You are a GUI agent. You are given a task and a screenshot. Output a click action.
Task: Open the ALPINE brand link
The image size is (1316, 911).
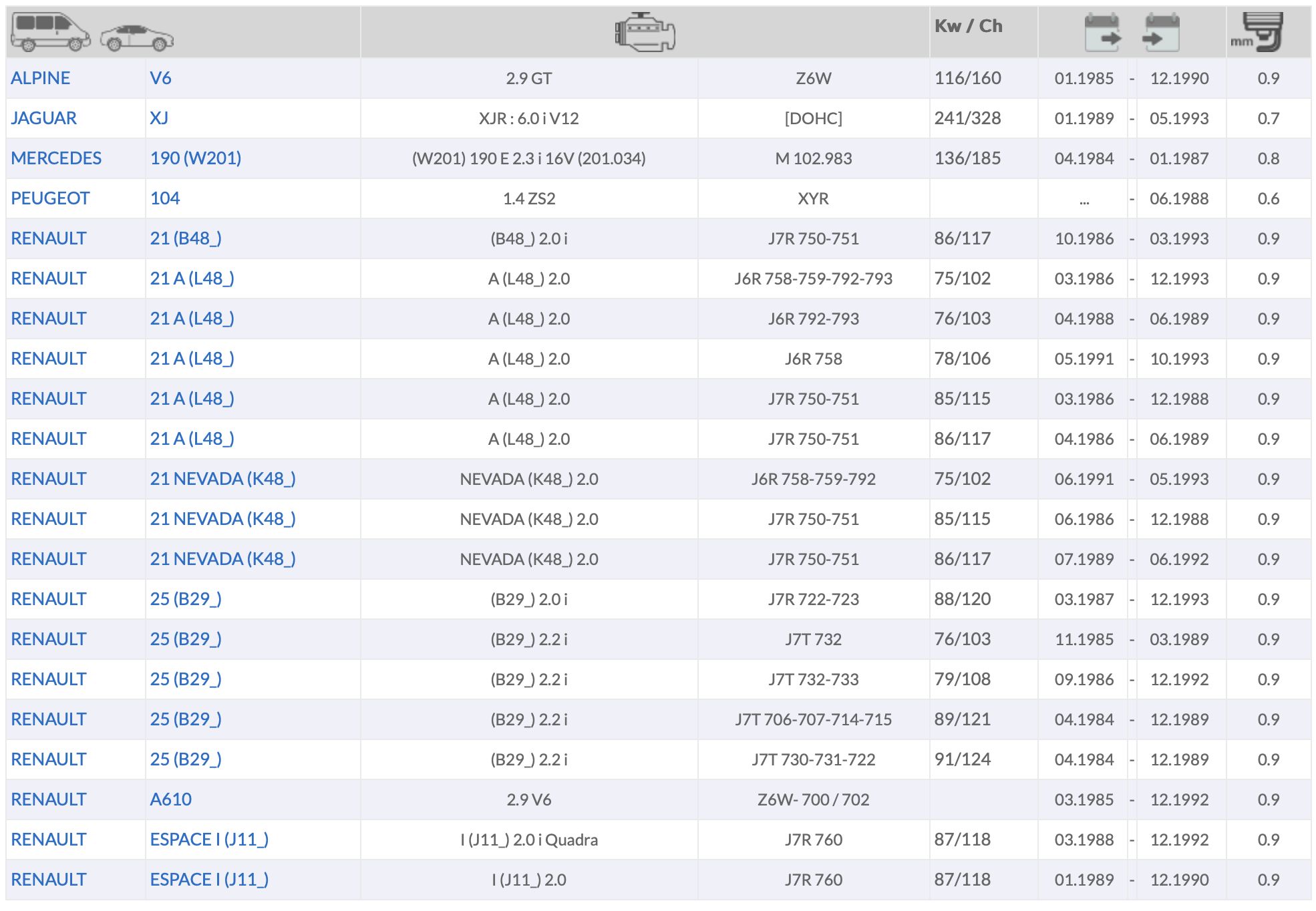pyautogui.click(x=41, y=78)
